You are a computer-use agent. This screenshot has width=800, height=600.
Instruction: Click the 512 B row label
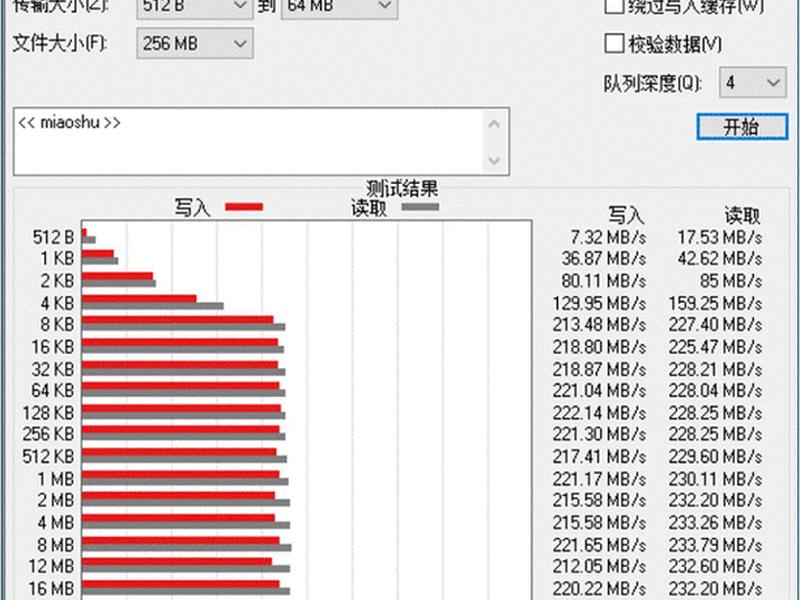[x=53, y=238]
